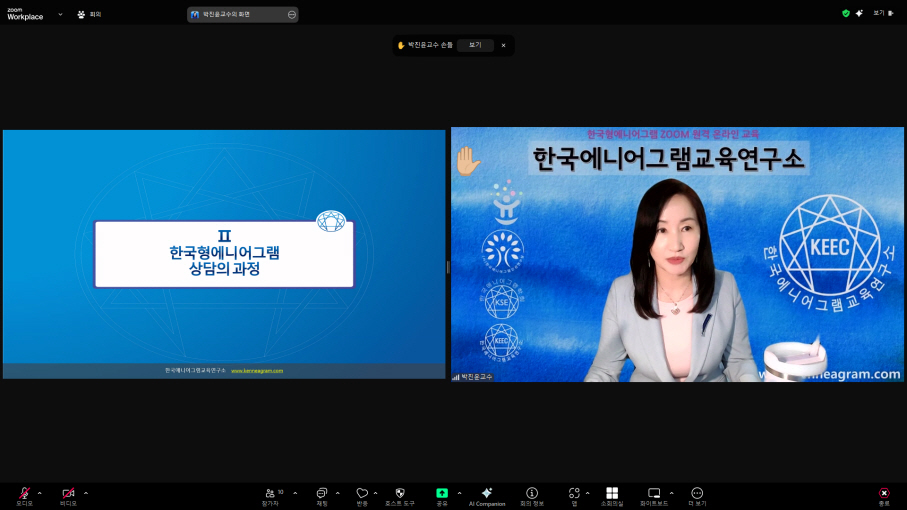907x510 pixels.
Task: Click options circle on shared screen tab
Action: pyautogui.click(x=292, y=14)
